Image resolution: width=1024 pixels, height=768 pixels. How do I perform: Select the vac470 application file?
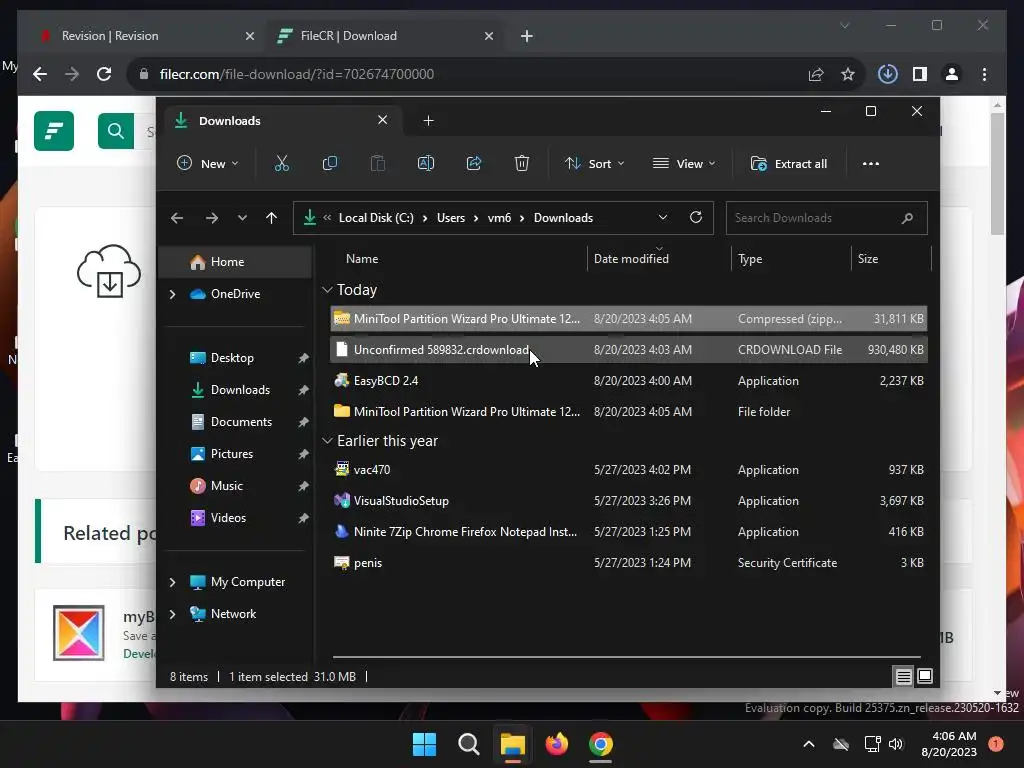point(628,470)
